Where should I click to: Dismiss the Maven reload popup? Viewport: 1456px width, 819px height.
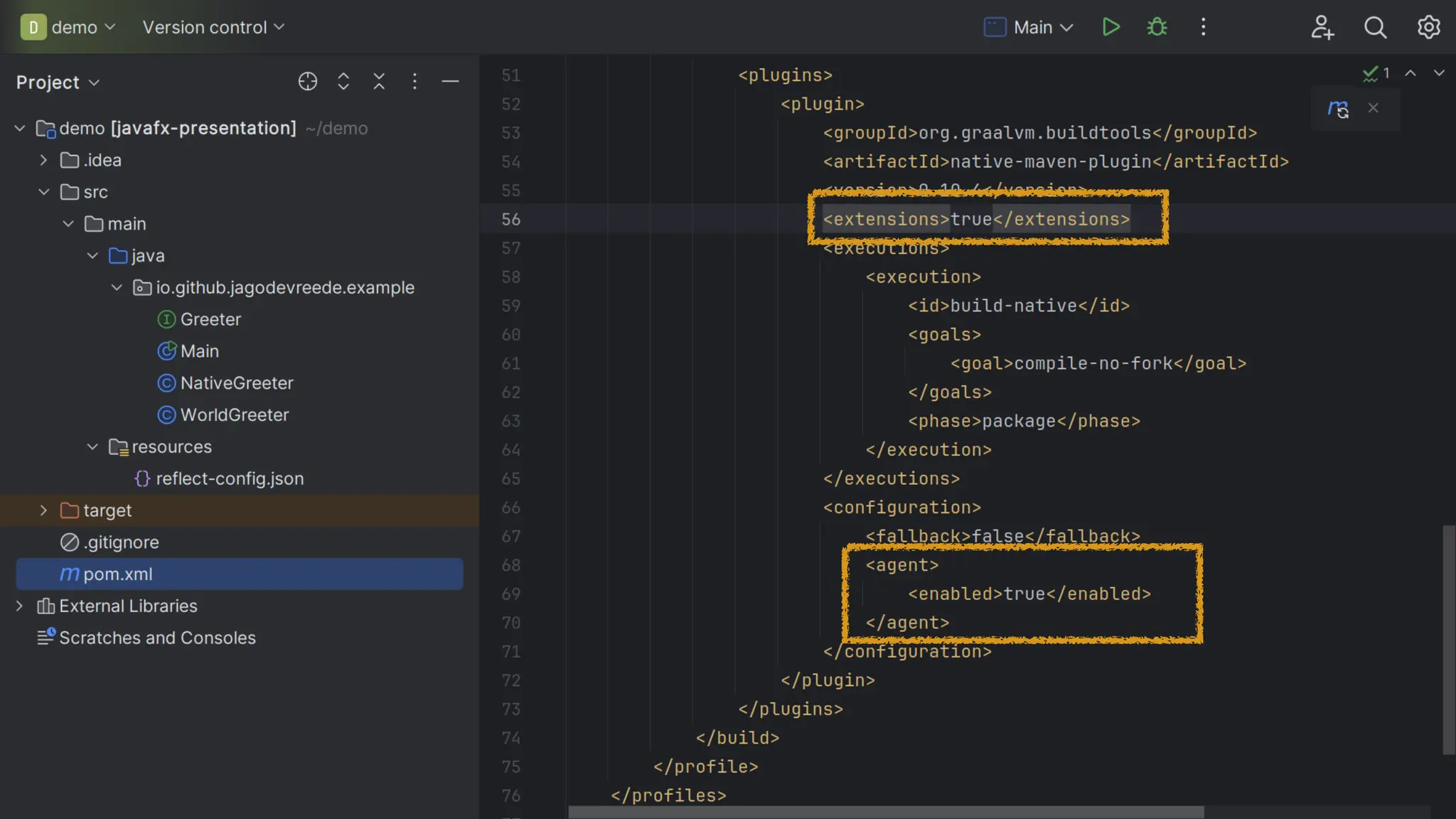tap(1373, 108)
